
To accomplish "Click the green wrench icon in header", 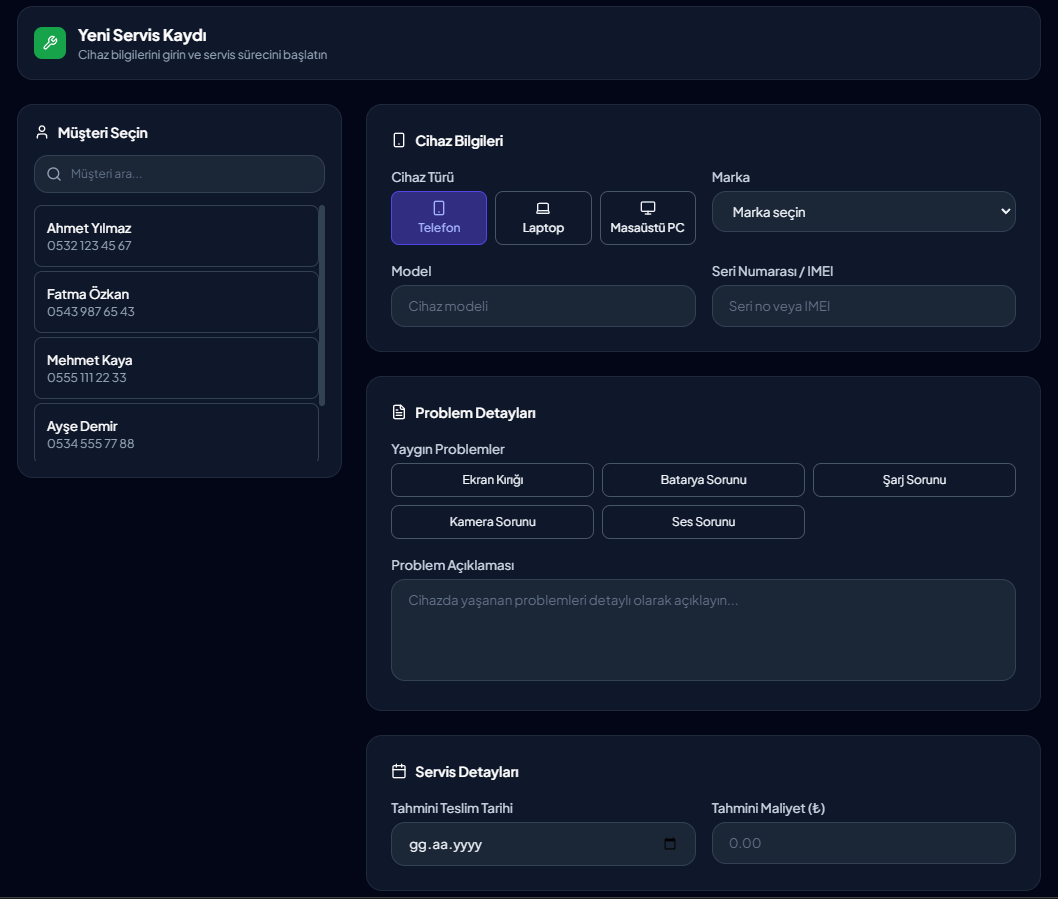I will (x=50, y=43).
